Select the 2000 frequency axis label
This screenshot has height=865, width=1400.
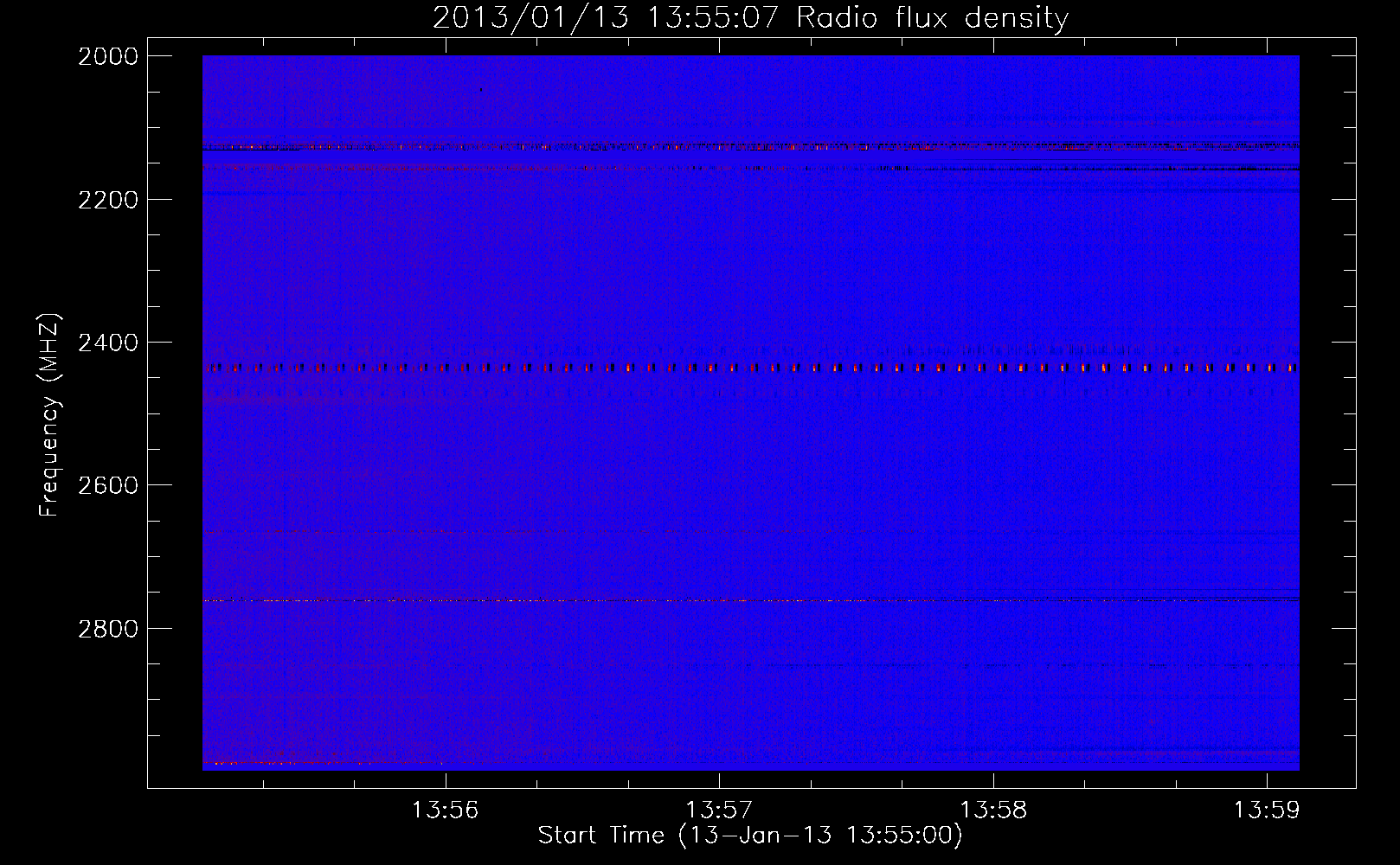pos(108,56)
